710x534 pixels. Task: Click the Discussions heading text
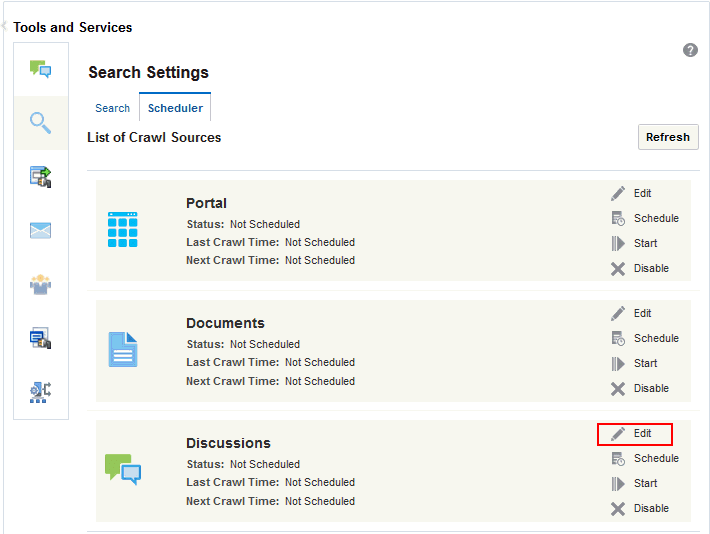[x=228, y=443]
